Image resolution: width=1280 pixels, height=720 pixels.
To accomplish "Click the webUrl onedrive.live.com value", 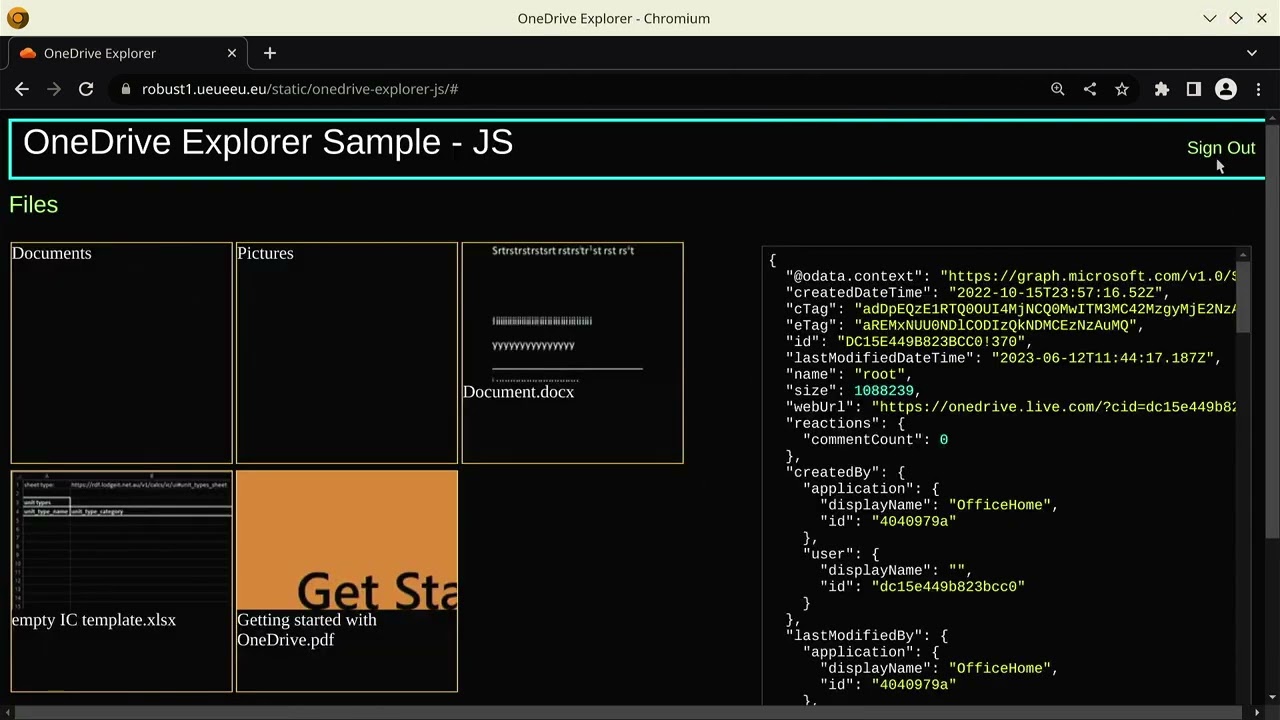I will tap(1054, 407).
